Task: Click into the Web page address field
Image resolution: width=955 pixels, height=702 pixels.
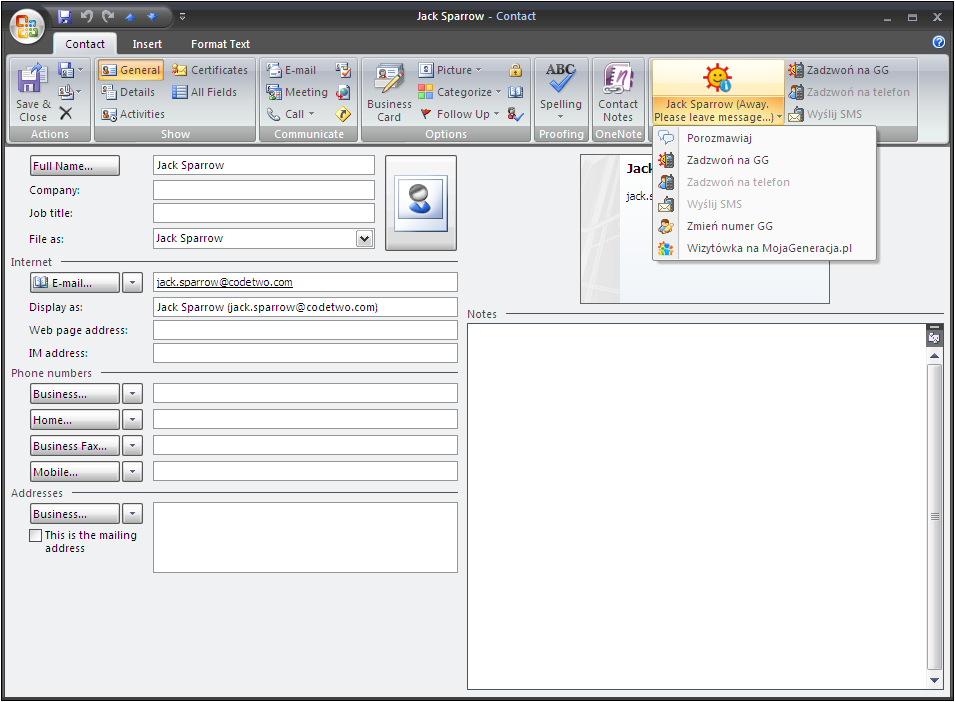Action: point(305,330)
